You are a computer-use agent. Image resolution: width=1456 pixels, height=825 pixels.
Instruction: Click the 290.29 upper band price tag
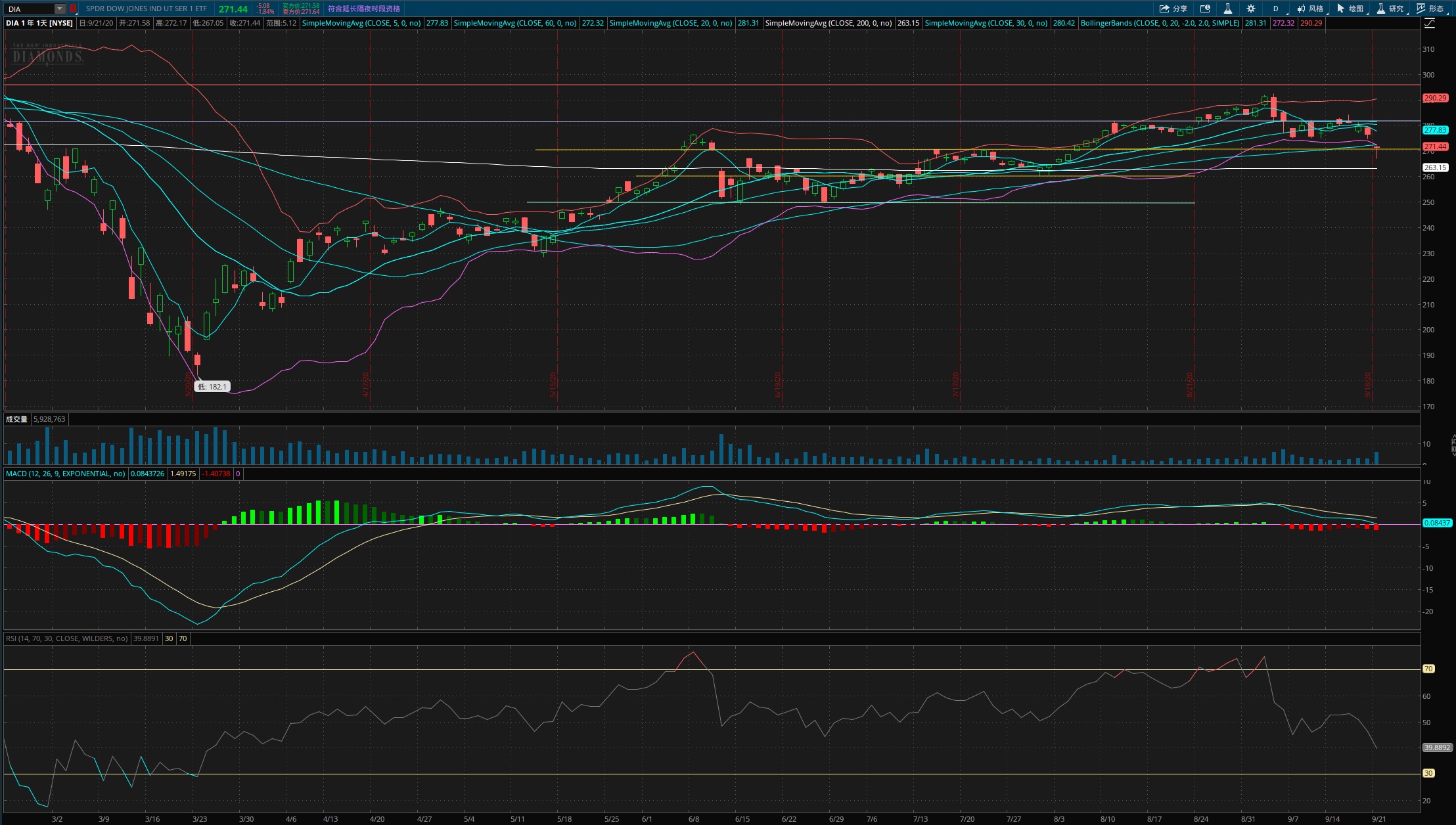[x=1436, y=98]
